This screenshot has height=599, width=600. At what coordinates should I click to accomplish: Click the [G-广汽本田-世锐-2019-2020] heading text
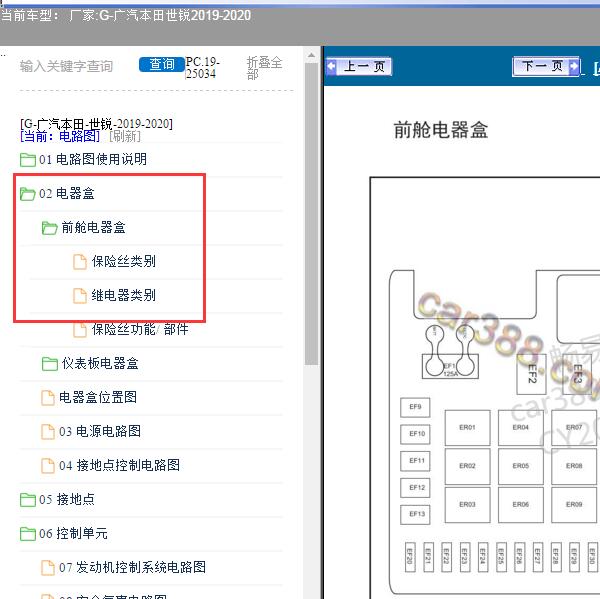[96, 124]
